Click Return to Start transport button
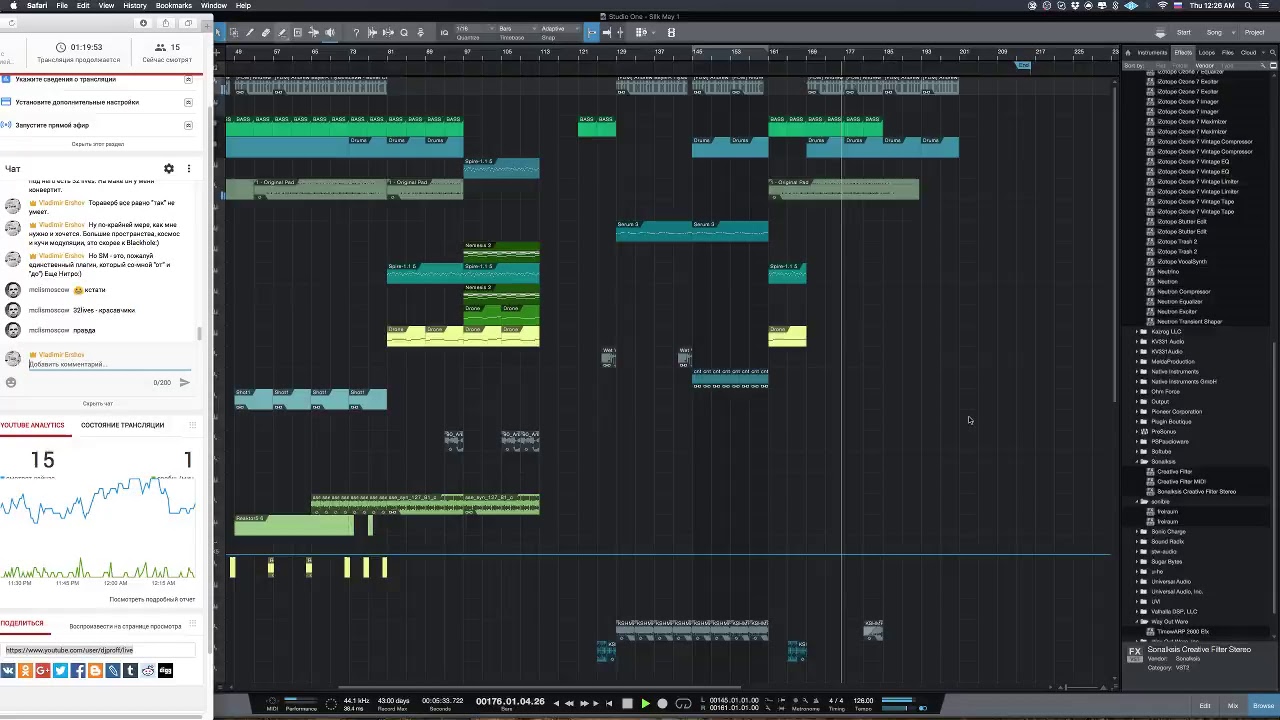 click(609, 704)
